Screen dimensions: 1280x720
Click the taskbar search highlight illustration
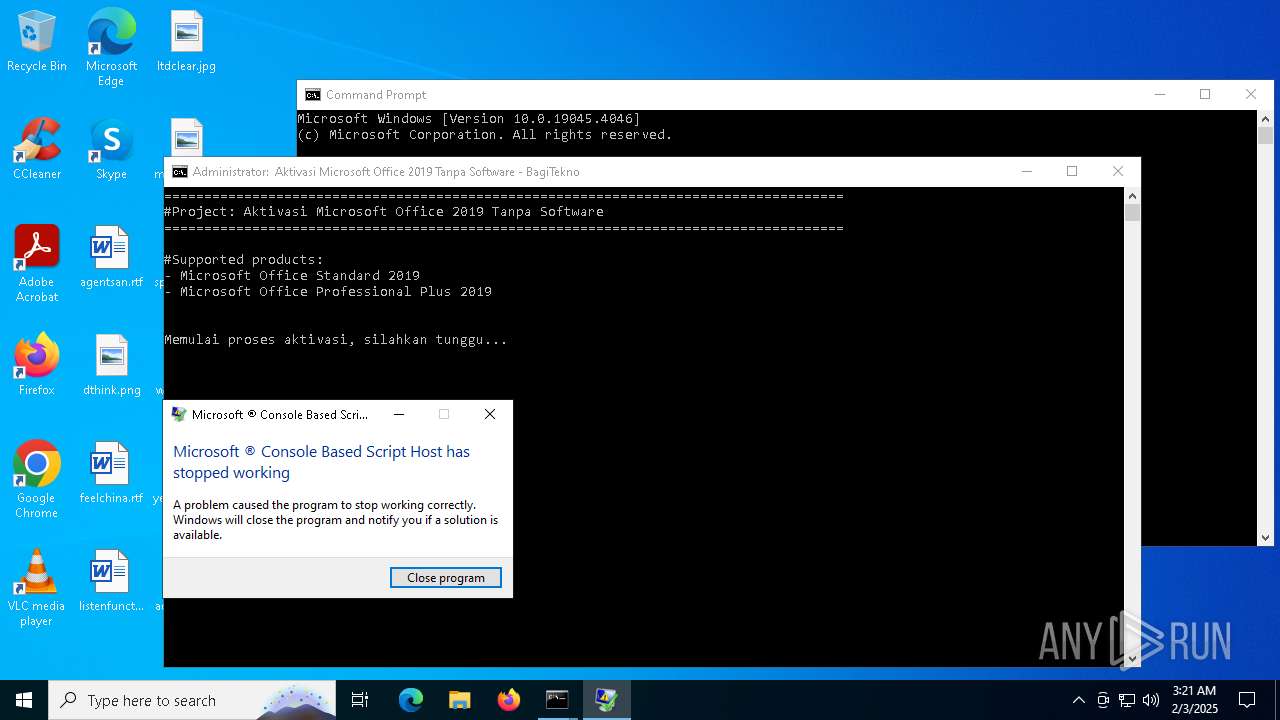tap(295, 701)
